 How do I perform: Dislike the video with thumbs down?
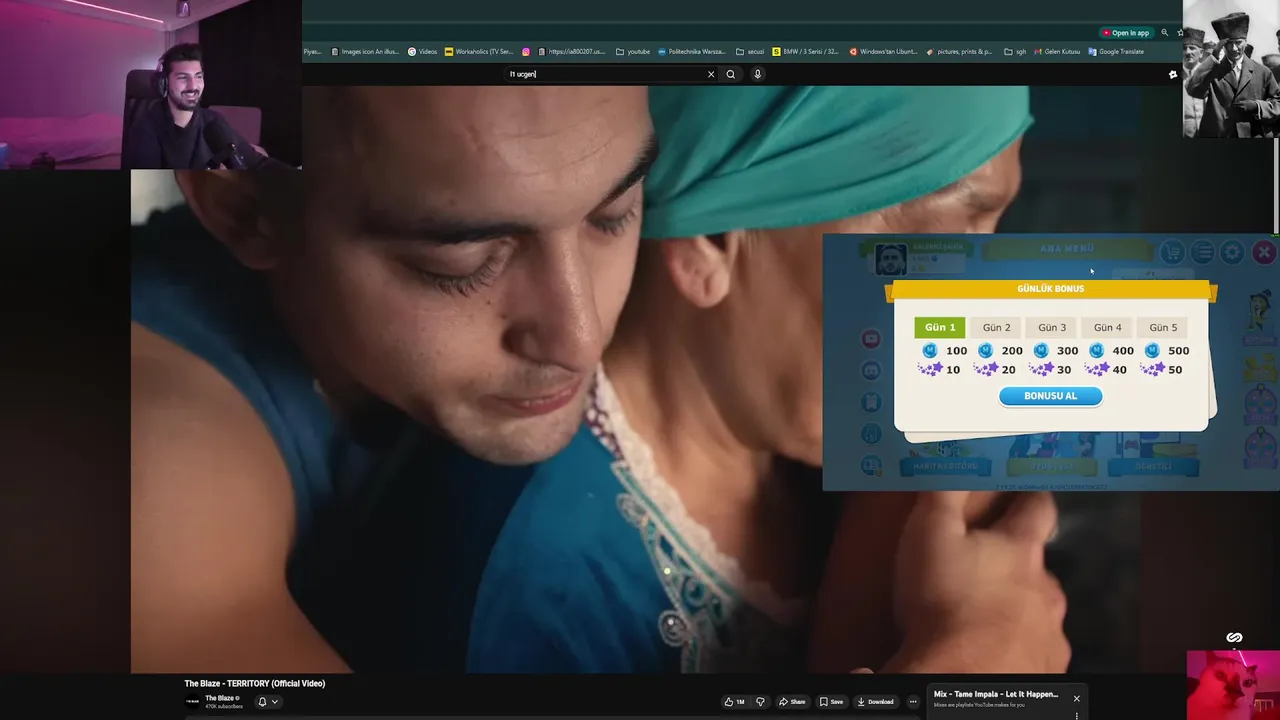760,702
